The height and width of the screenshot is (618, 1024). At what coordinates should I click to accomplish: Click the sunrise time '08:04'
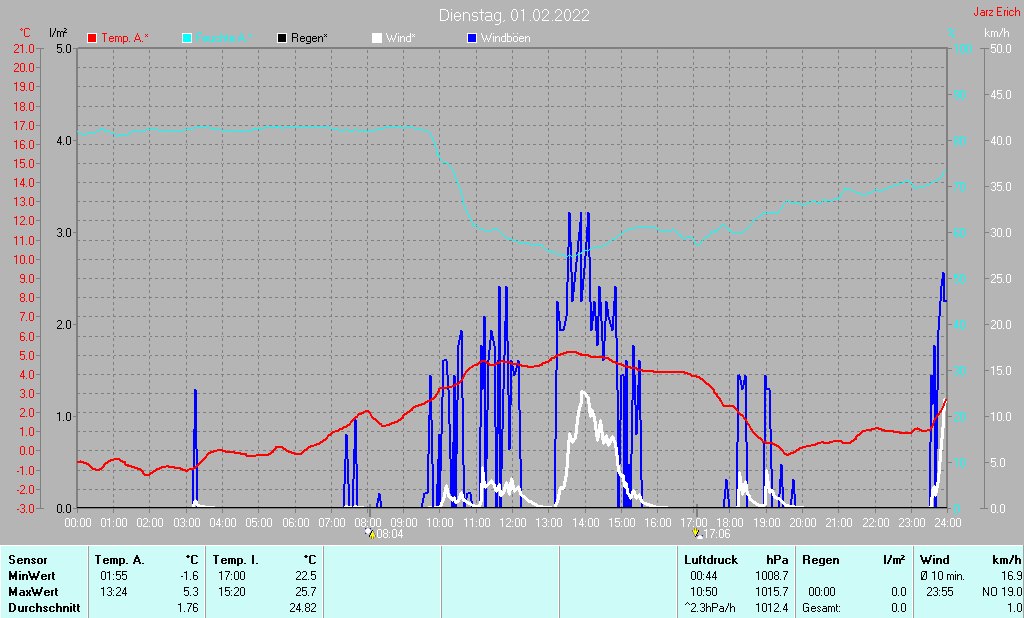pos(390,534)
